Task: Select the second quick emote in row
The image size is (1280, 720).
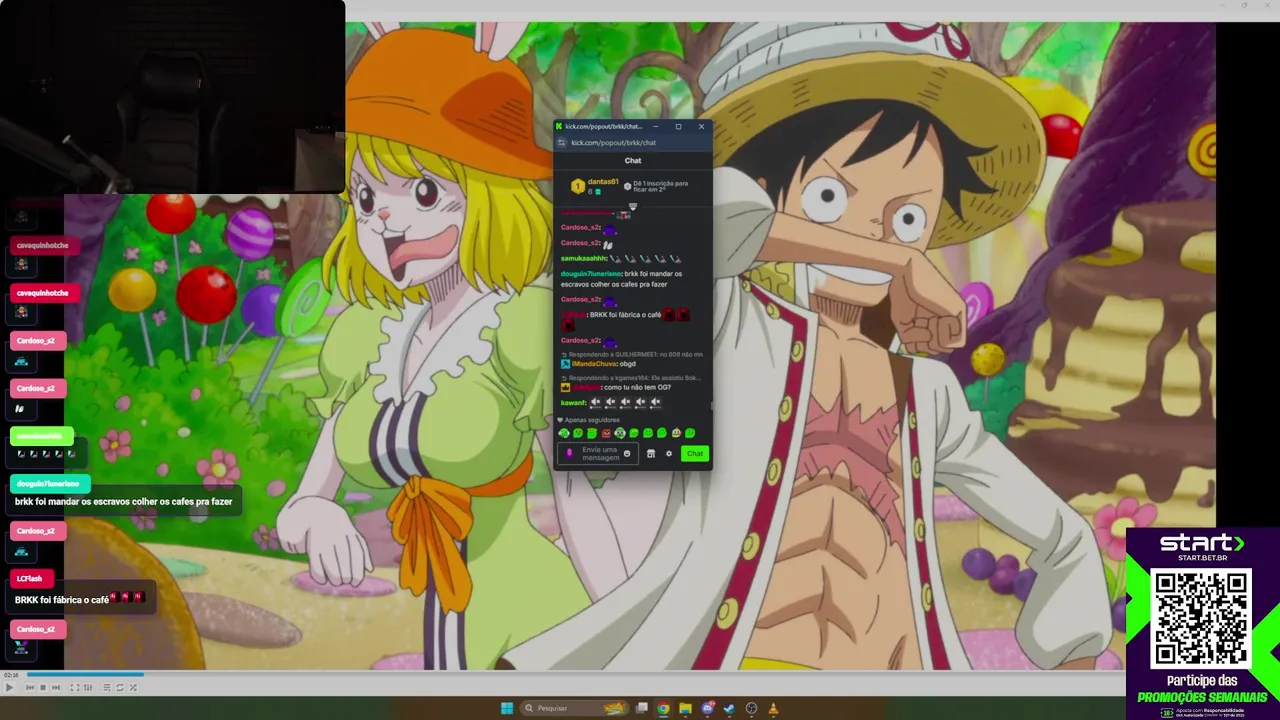Action: [578, 433]
